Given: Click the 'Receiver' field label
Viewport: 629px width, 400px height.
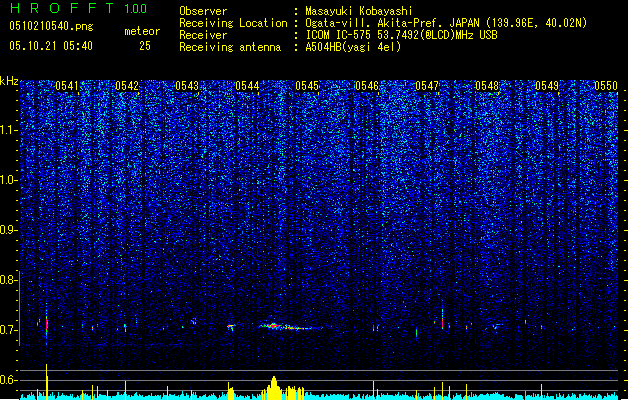Looking at the screenshot, I should pyautogui.click(x=203, y=35).
